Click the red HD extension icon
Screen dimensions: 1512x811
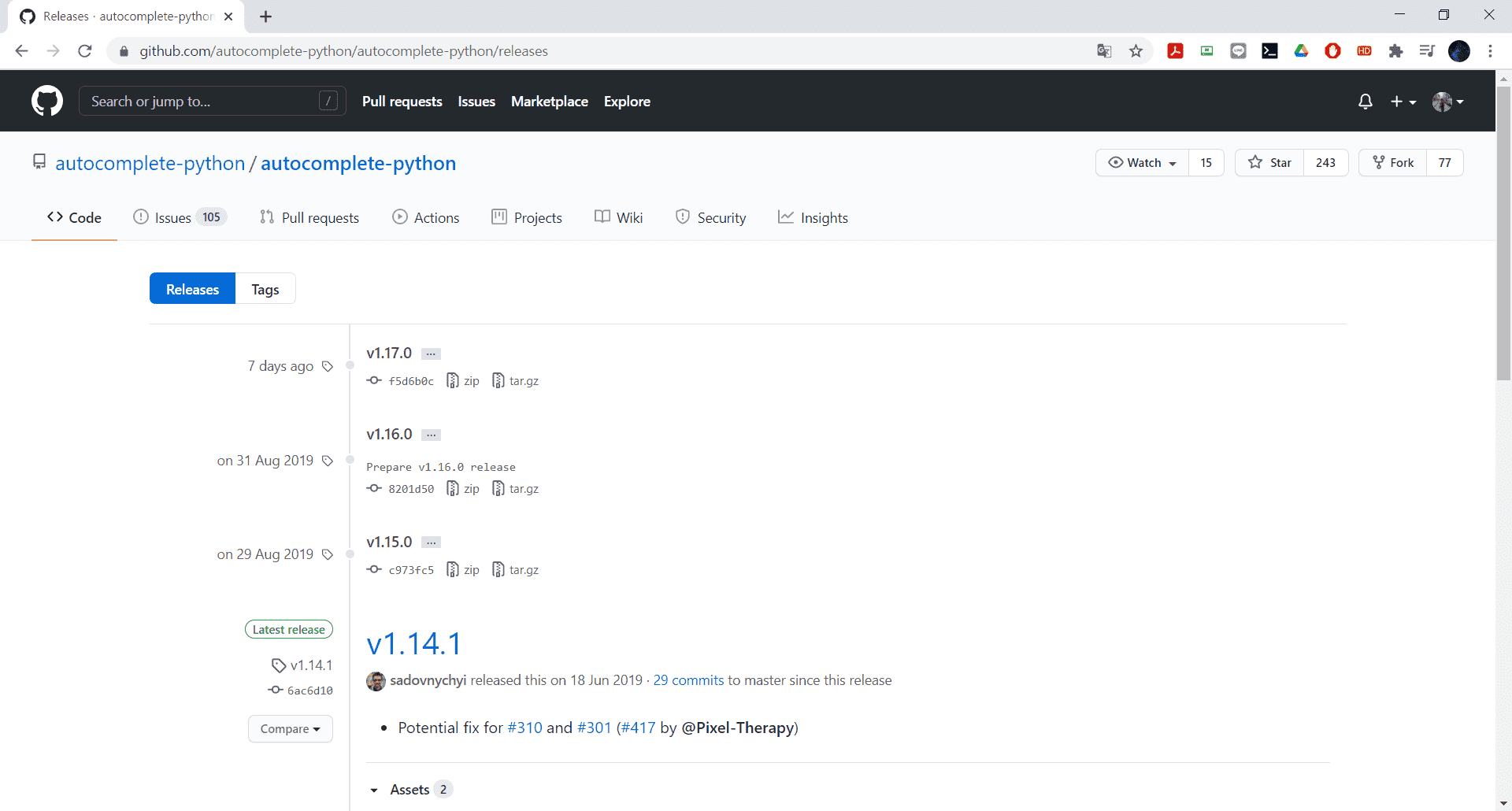pyautogui.click(x=1364, y=51)
